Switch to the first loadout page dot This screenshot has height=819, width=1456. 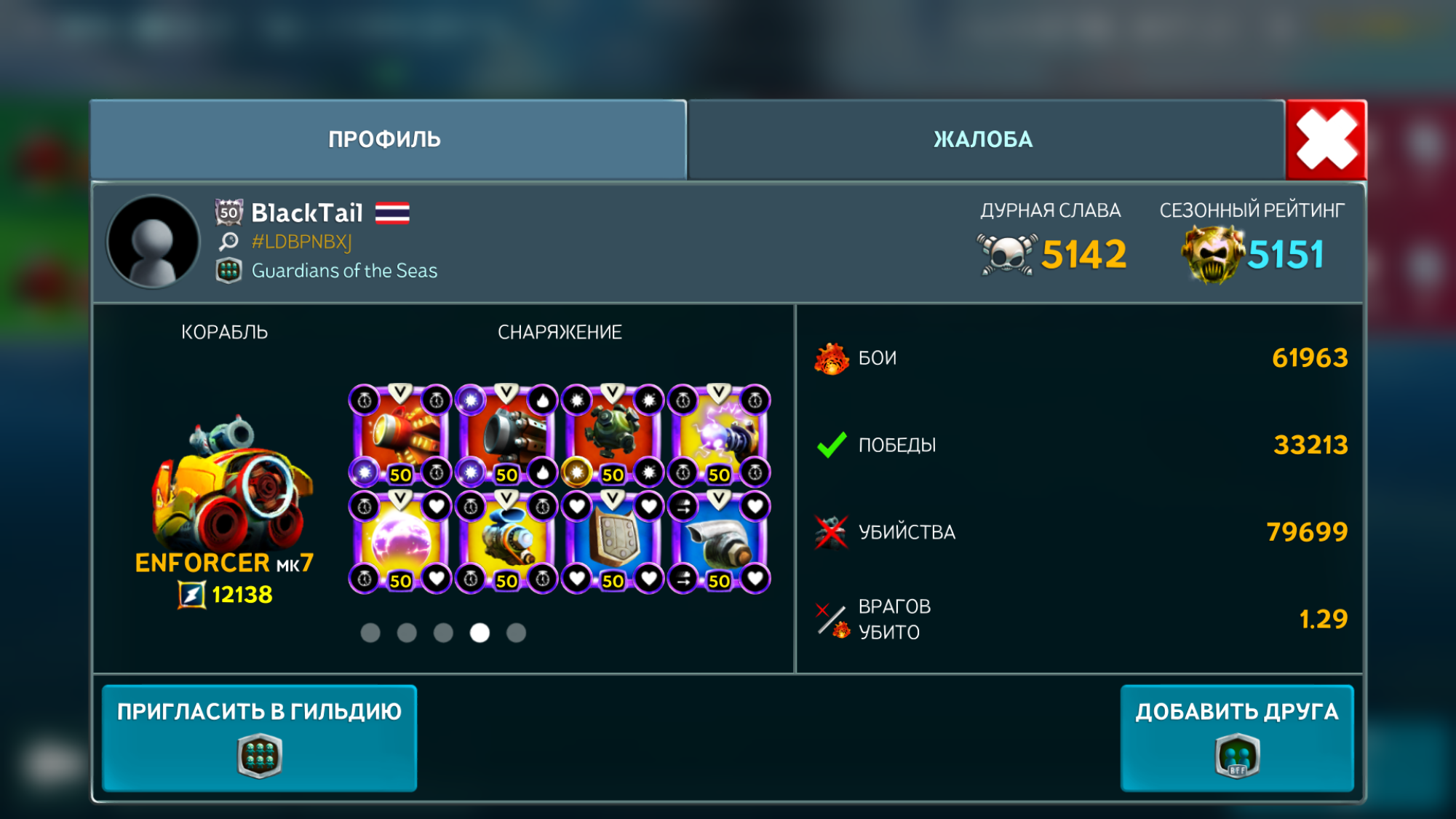(370, 633)
